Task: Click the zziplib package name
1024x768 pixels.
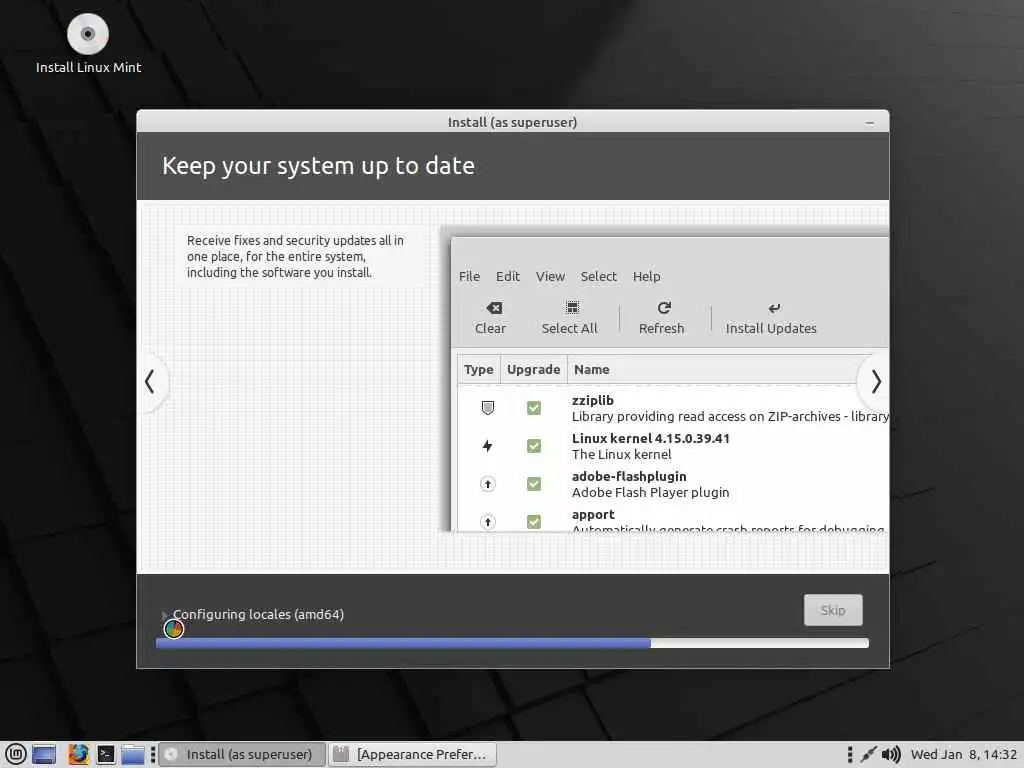Action: coord(592,400)
